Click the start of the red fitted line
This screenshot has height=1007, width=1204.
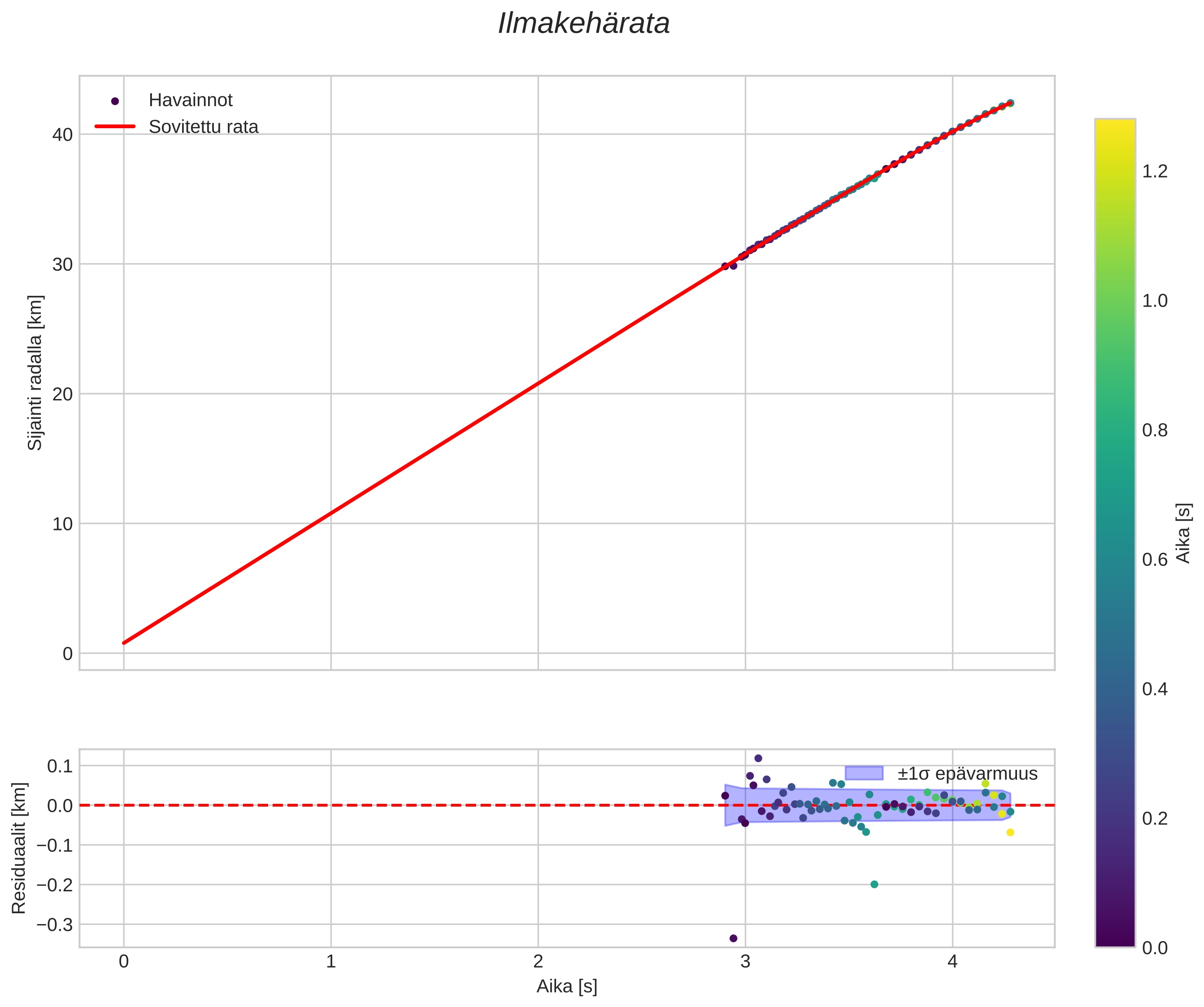(124, 642)
